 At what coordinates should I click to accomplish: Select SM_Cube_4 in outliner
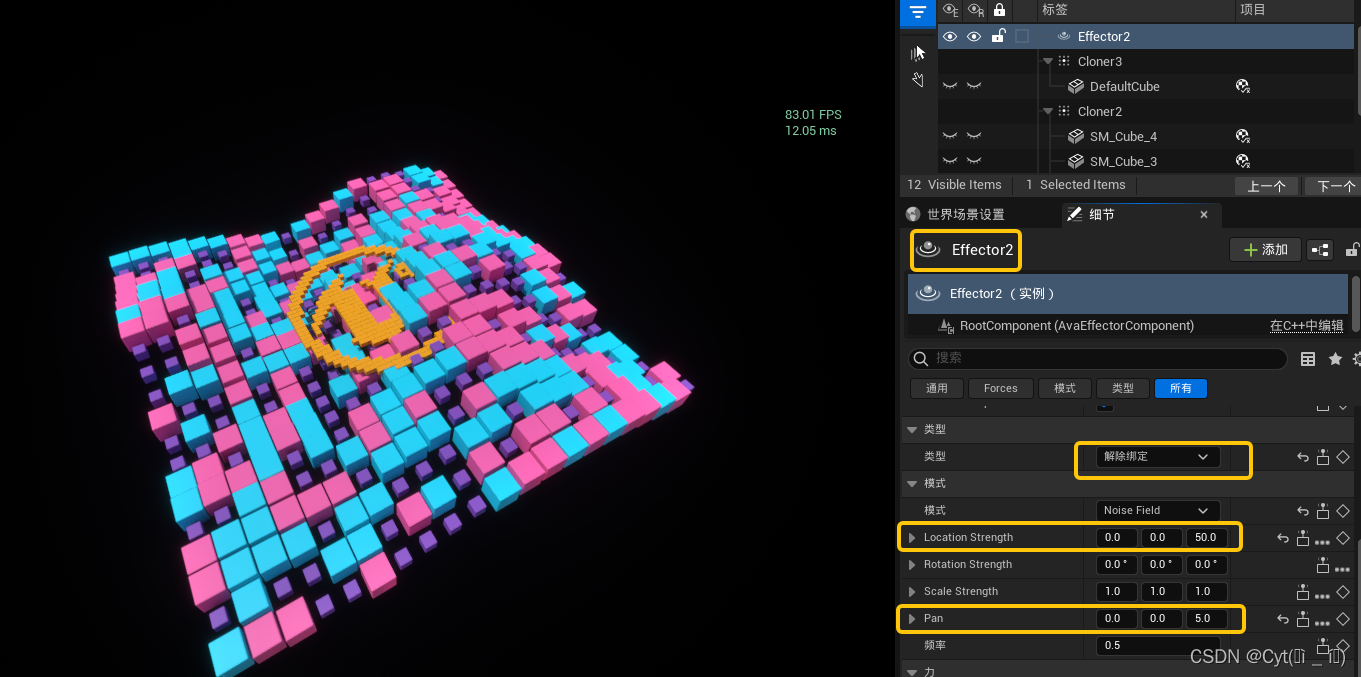pyautogui.click(x=1123, y=137)
